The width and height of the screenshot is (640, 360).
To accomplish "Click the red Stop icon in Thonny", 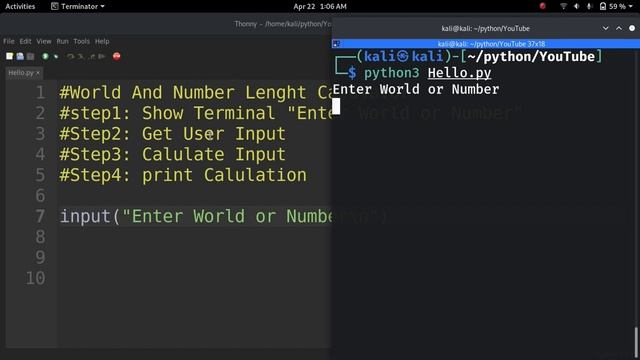I will point(117,56).
